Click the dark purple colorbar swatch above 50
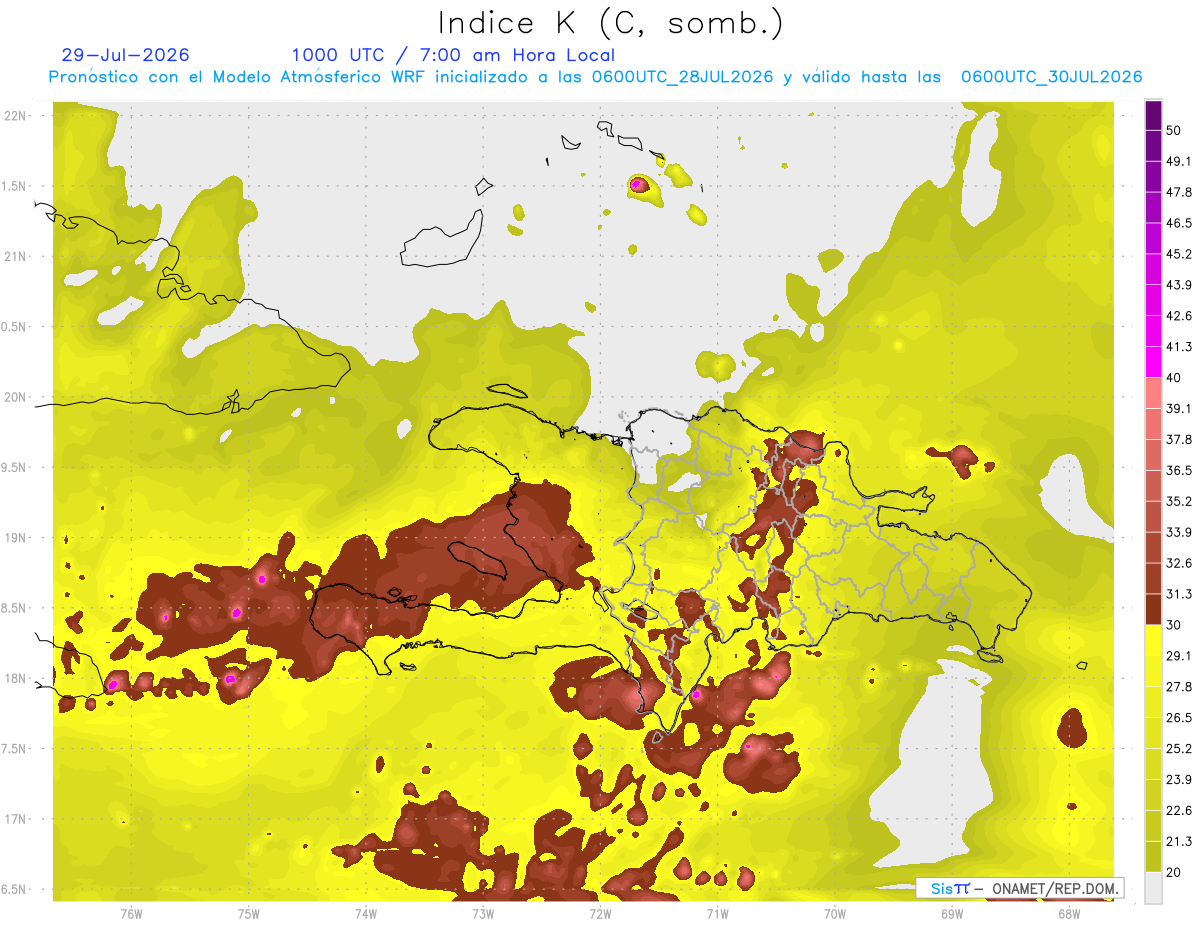 (x=1154, y=115)
